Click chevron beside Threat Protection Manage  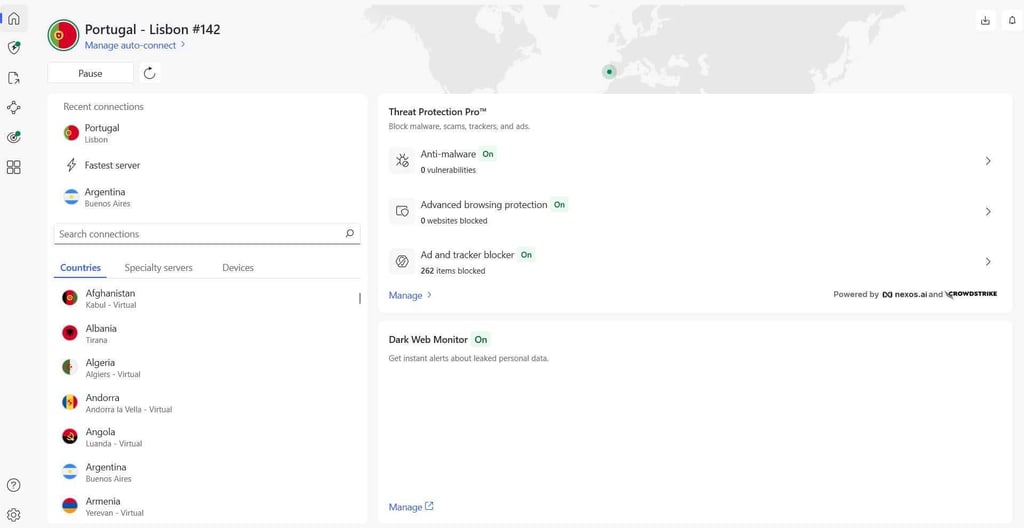tap(429, 295)
